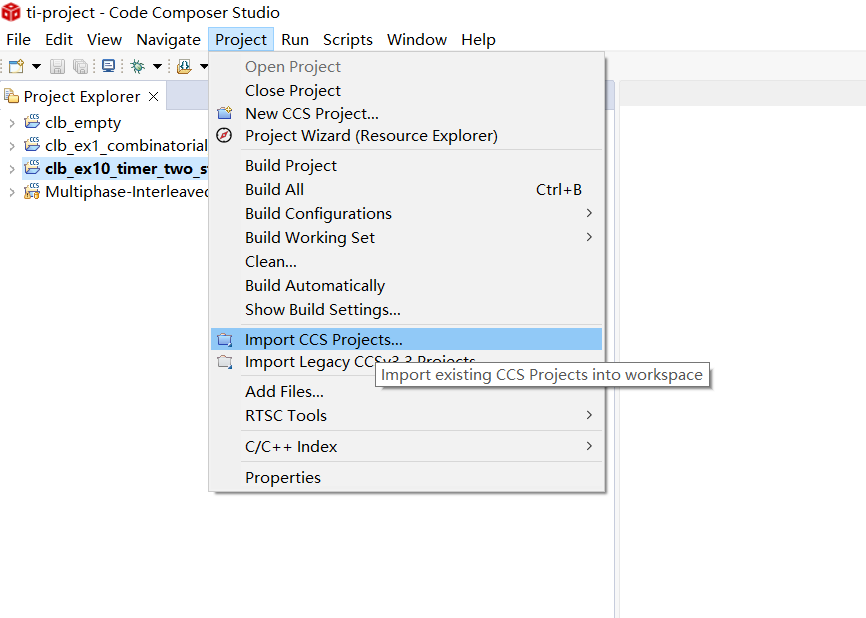Select the New CCS Project toolbar icon
This screenshot has height=618, width=866.
pos(14,66)
